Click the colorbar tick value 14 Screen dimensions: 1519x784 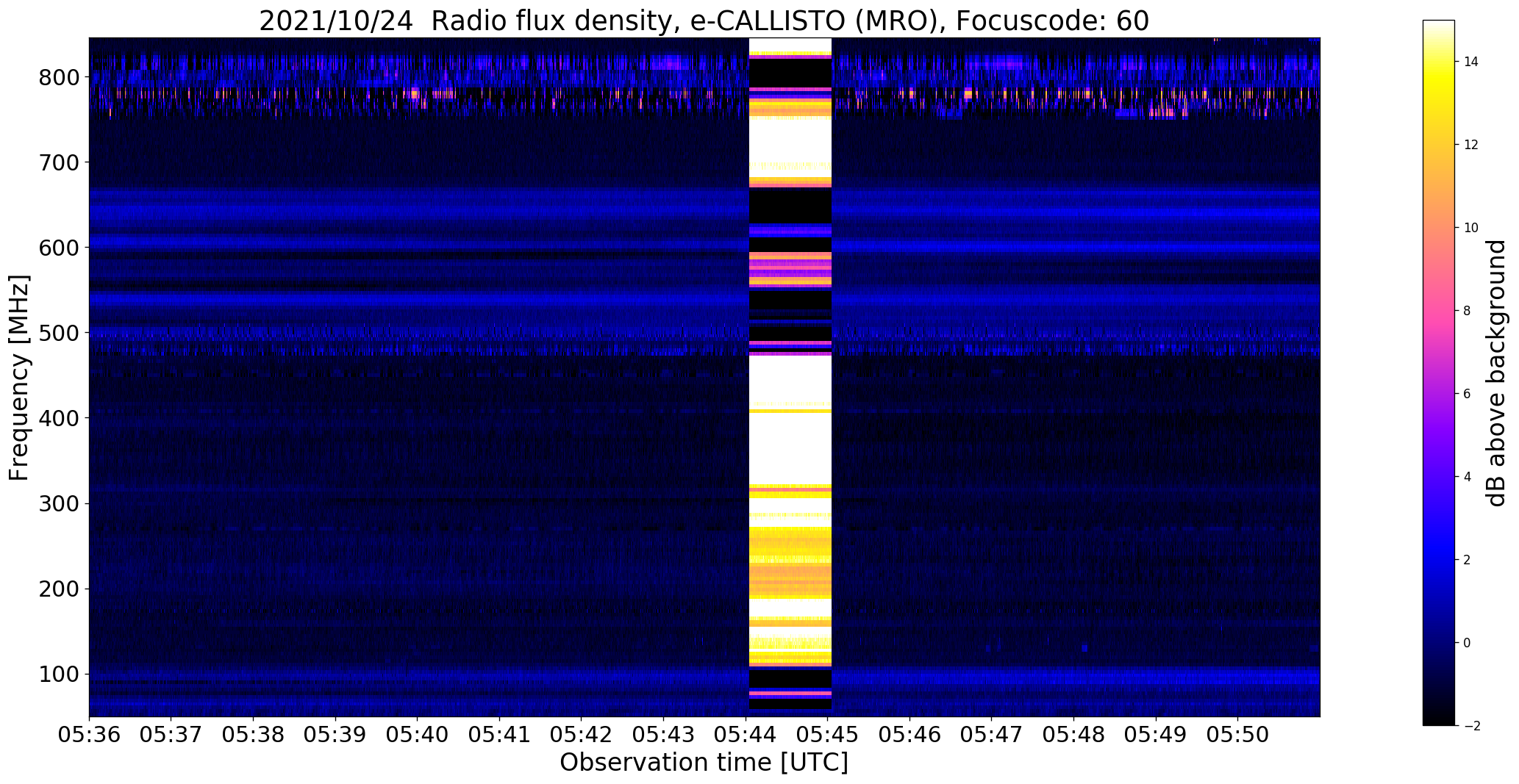pos(1471,62)
